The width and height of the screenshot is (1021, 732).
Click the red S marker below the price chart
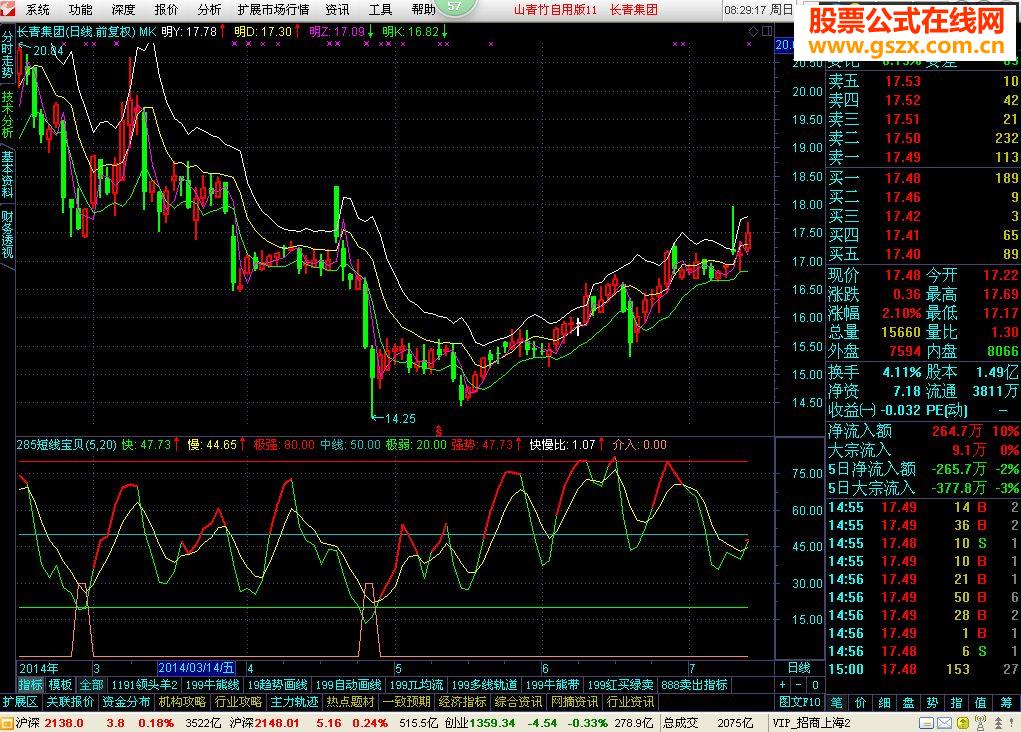439,431
